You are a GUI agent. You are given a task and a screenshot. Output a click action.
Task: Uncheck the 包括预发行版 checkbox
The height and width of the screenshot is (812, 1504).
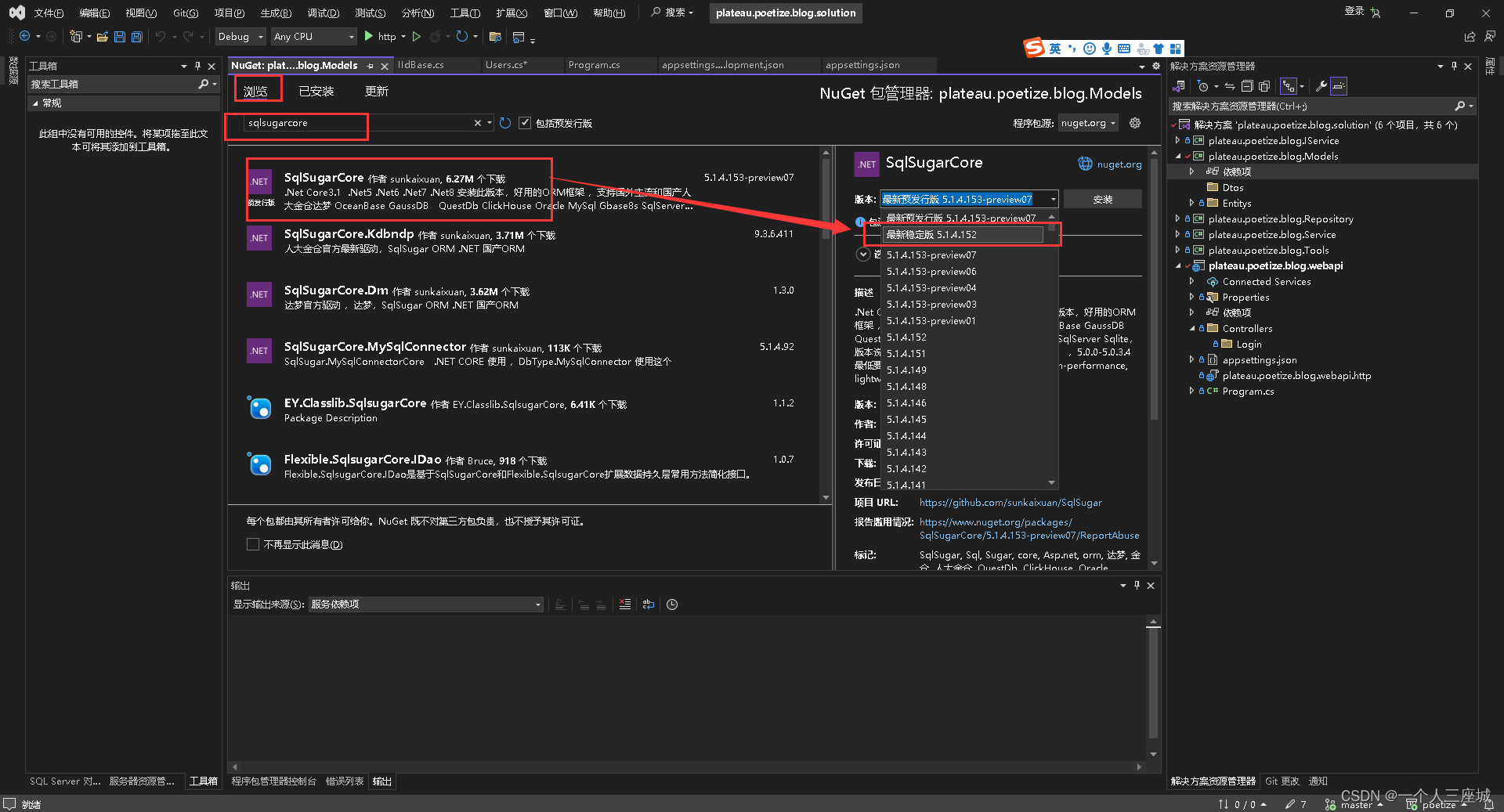pyautogui.click(x=525, y=122)
